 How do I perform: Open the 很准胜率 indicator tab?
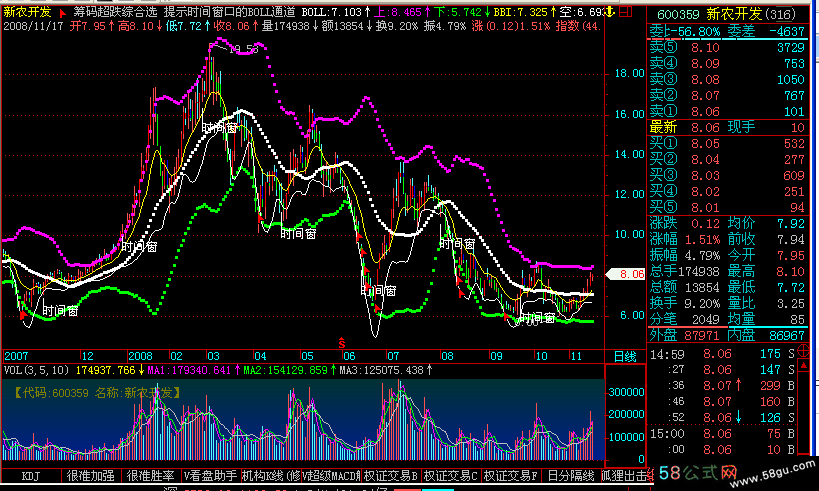(x=150, y=476)
